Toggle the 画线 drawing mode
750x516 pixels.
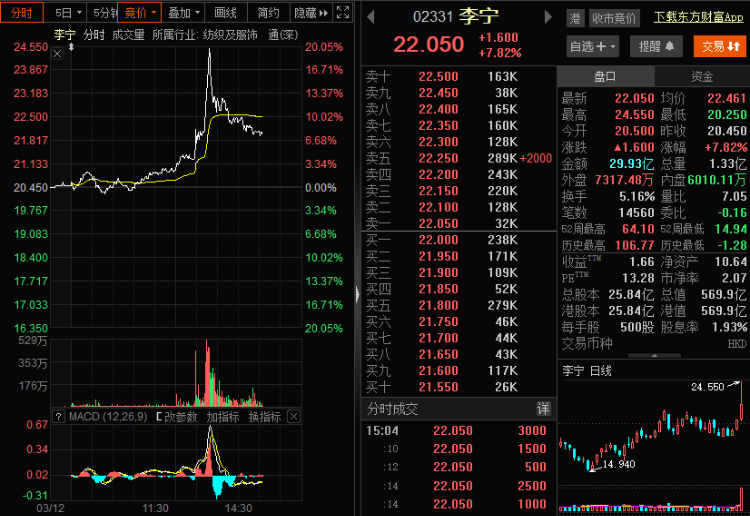226,13
